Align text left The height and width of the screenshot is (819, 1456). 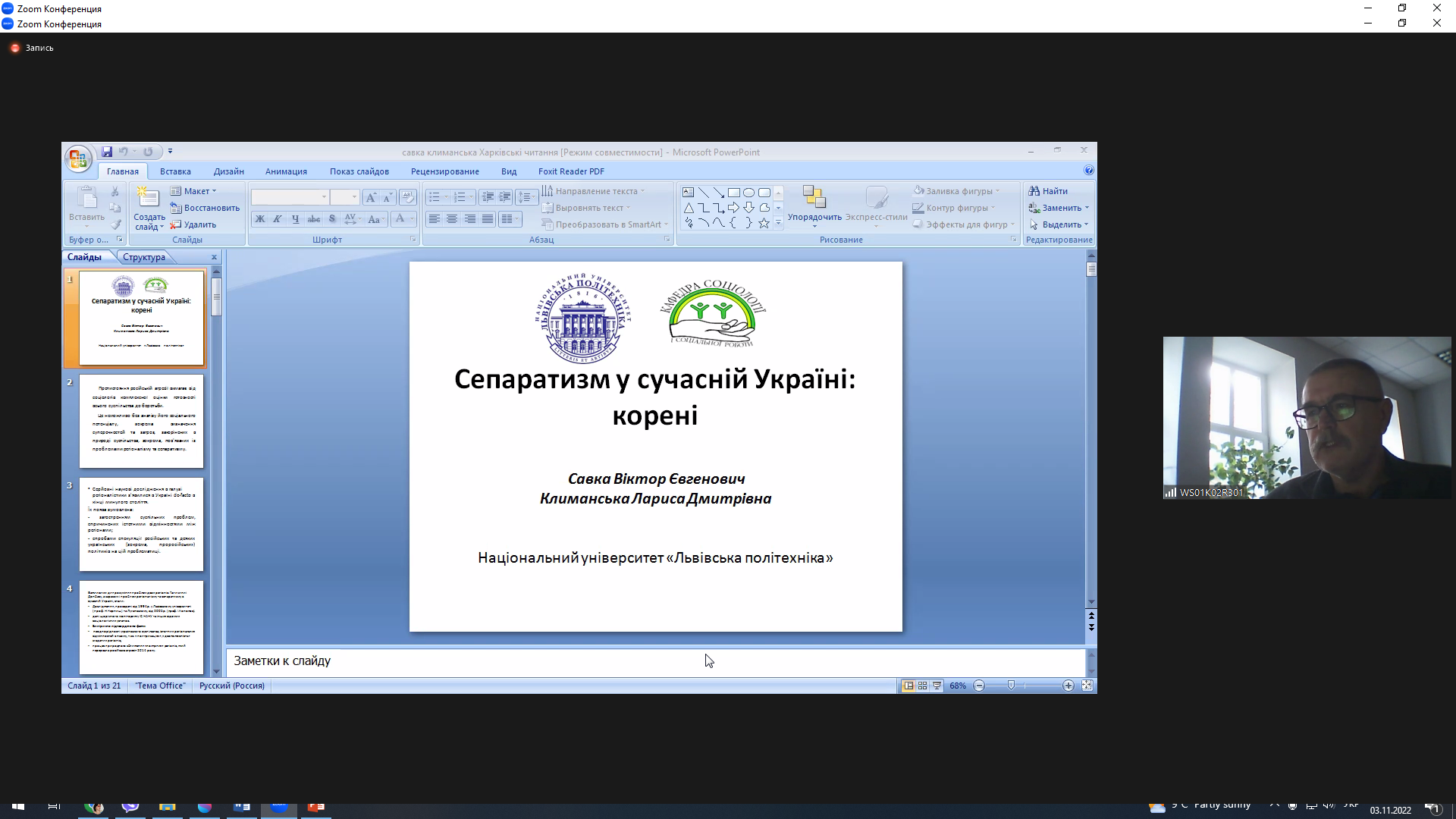(x=434, y=219)
